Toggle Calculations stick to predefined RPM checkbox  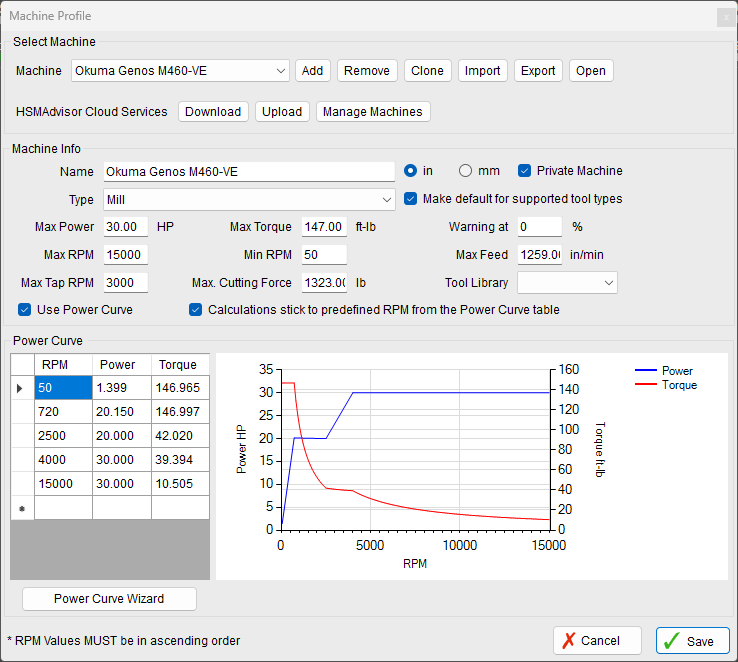196,310
